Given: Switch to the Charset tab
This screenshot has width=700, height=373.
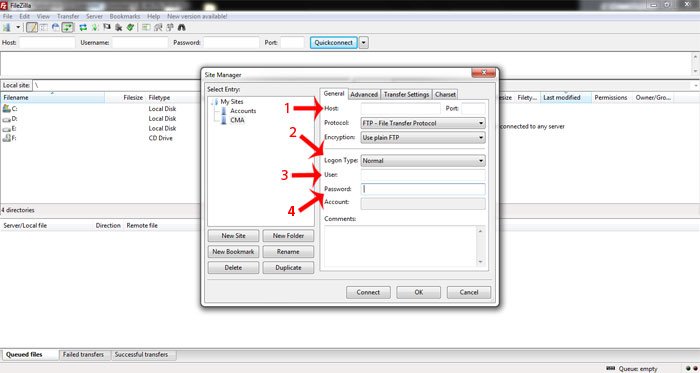Looking at the screenshot, I should [x=446, y=95].
